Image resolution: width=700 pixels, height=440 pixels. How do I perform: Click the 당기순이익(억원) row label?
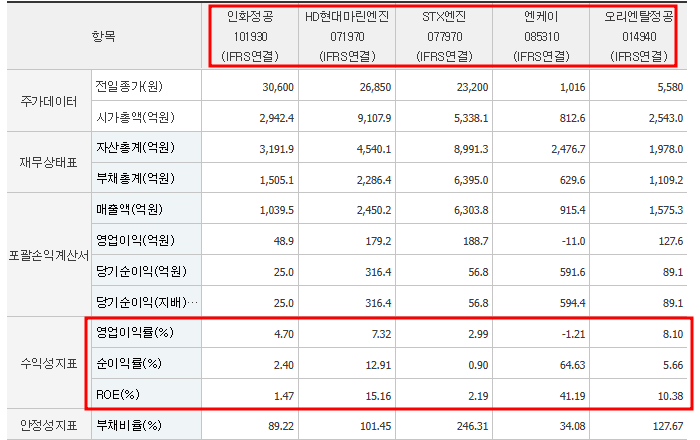click(x=141, y=271)
